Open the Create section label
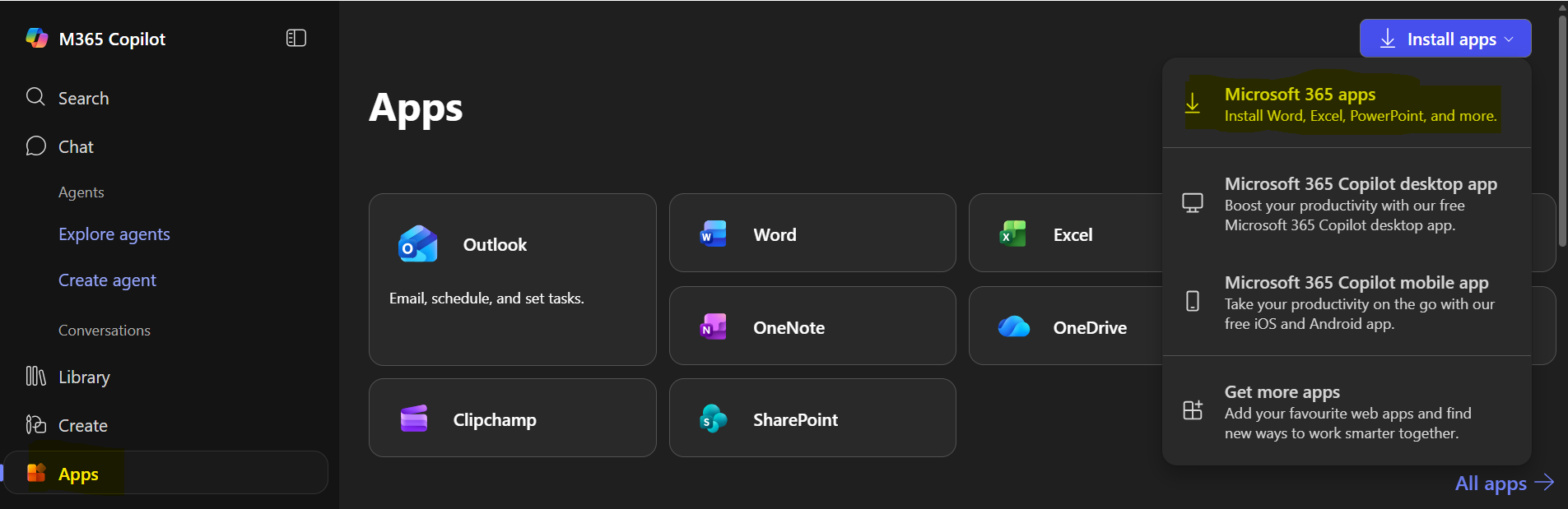This screenshot has height=509, width=1568. 83,425
